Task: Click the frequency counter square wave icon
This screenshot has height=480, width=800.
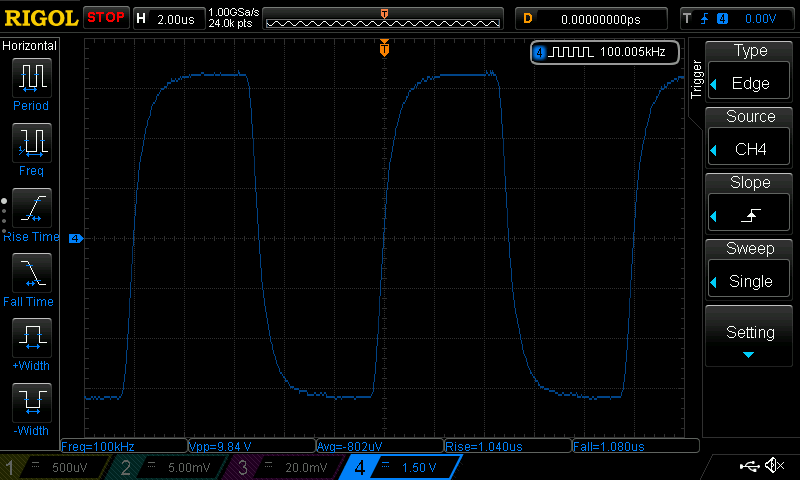Action: click(x=570, y=52)
